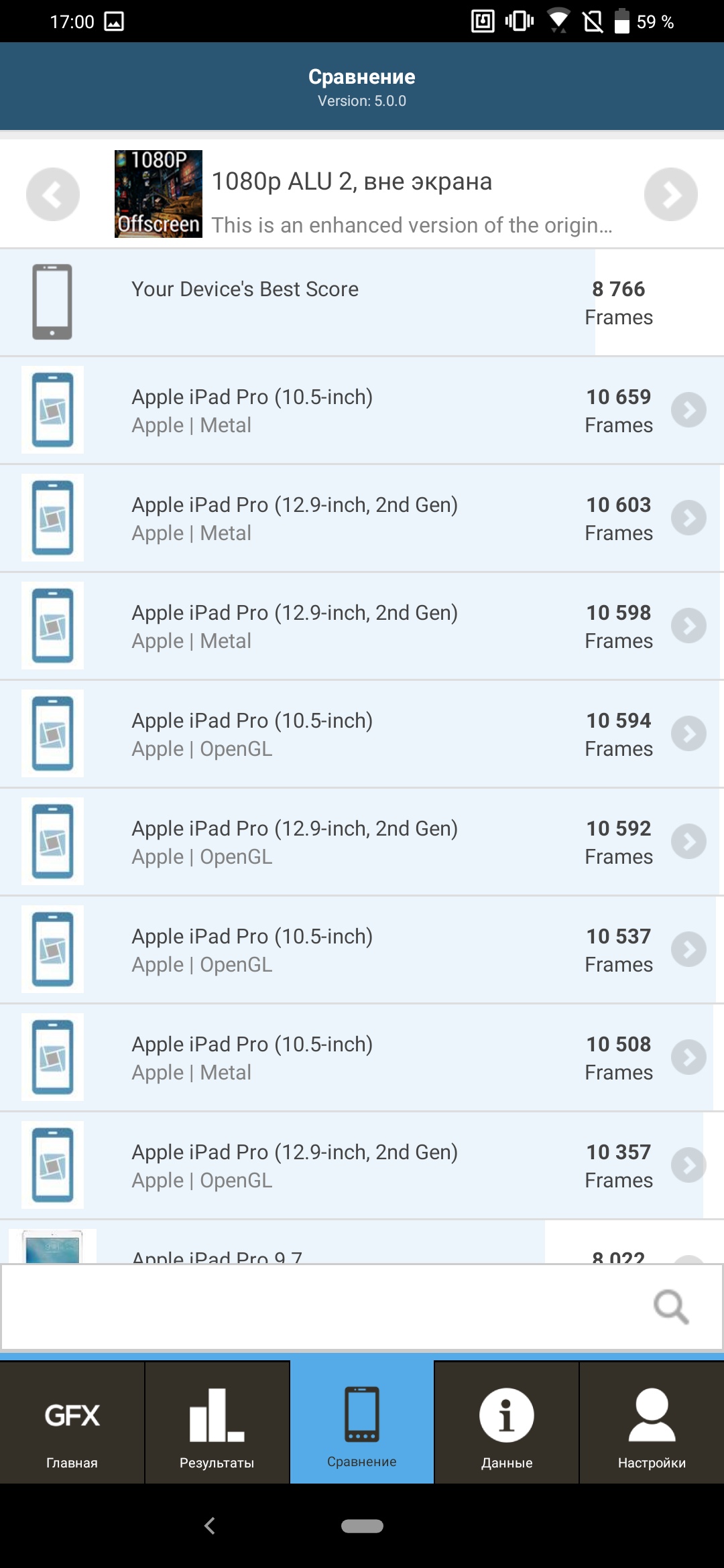Tap device icon for 10 357 Frames entry
The width and height of the screenshot is (724, 1568).
(53, 1165)
